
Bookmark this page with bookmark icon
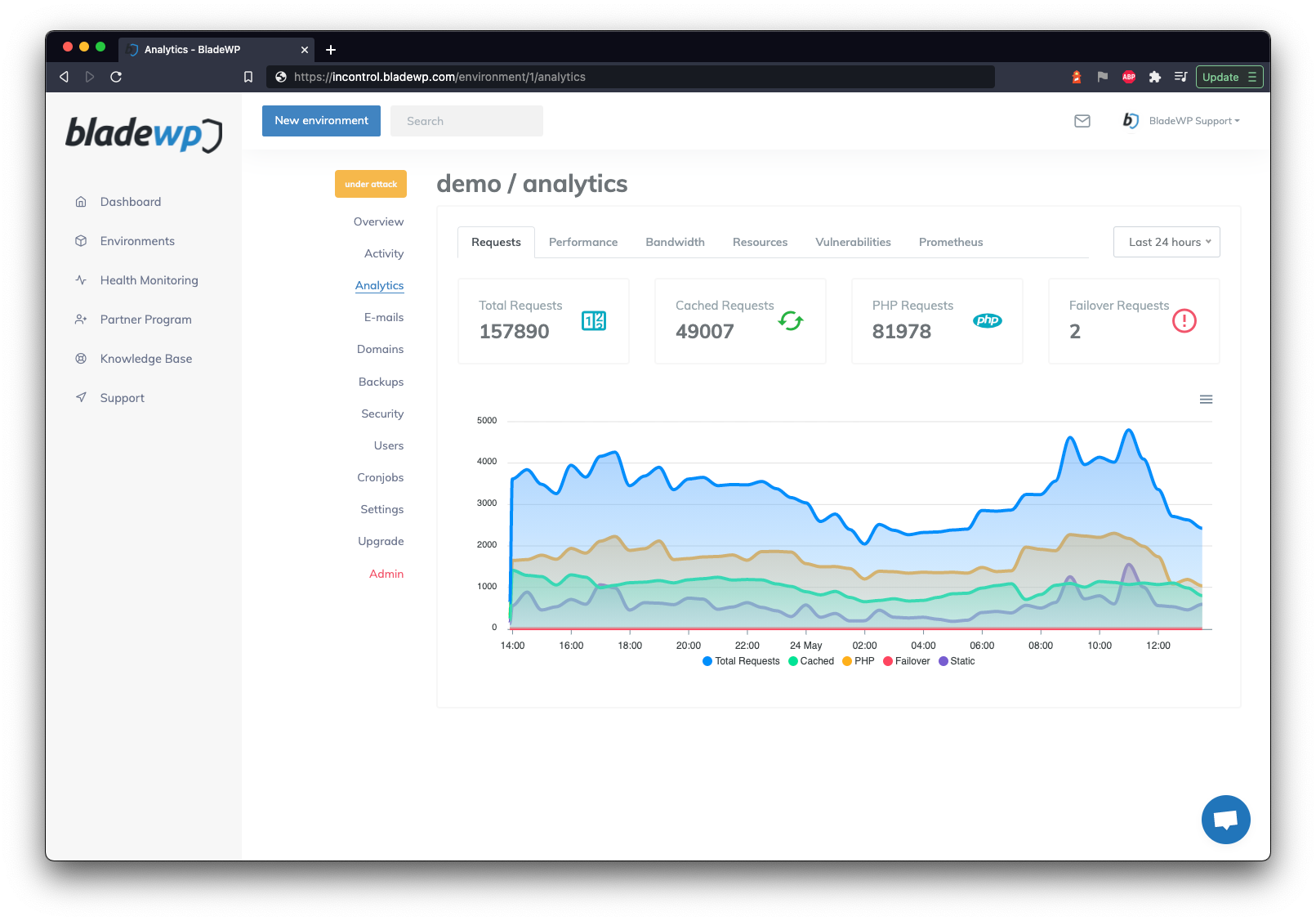coord(248,77)
